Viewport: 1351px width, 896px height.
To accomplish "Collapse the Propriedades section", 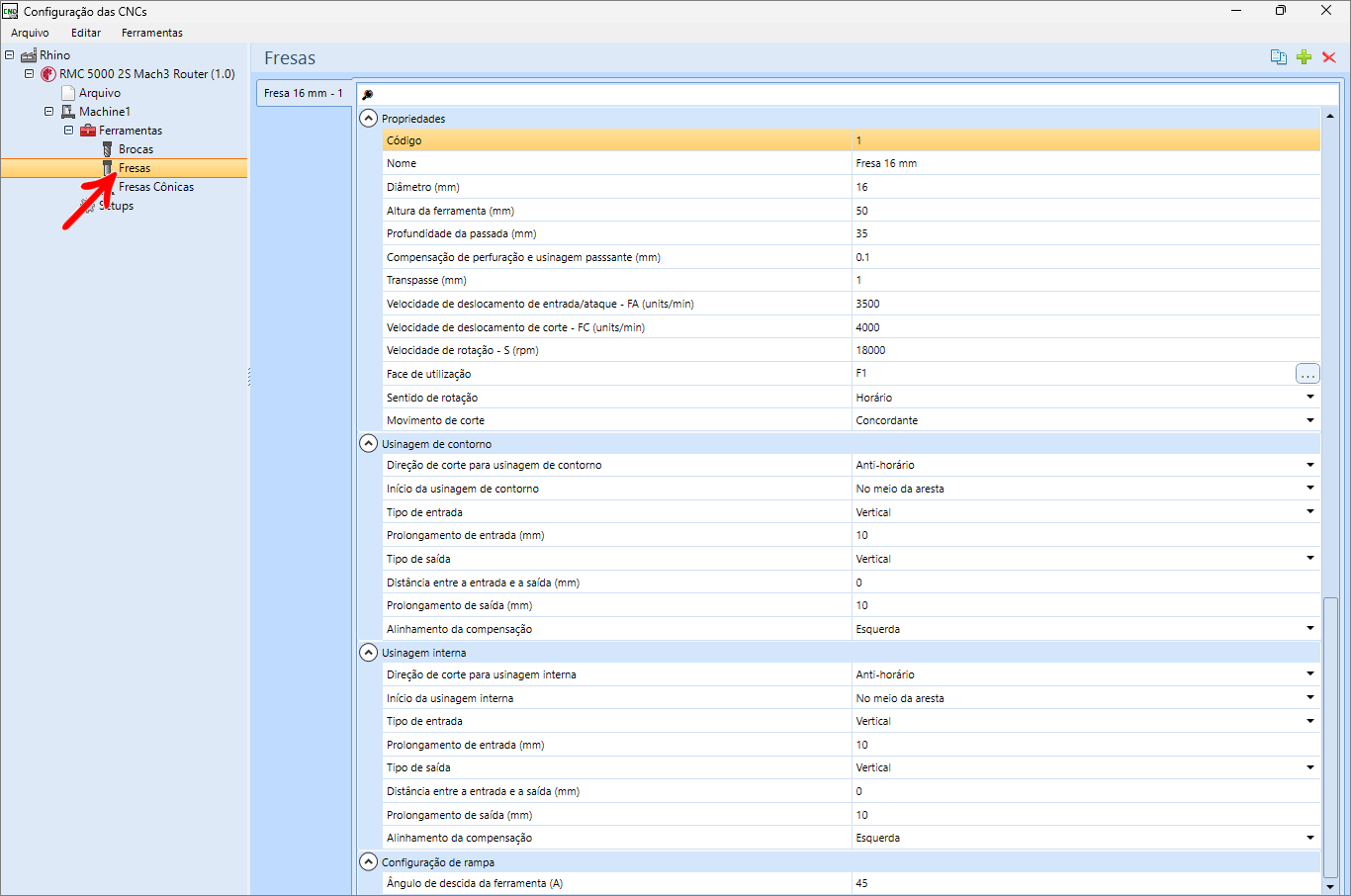I will pyautogui.click(x=368, y=119).
